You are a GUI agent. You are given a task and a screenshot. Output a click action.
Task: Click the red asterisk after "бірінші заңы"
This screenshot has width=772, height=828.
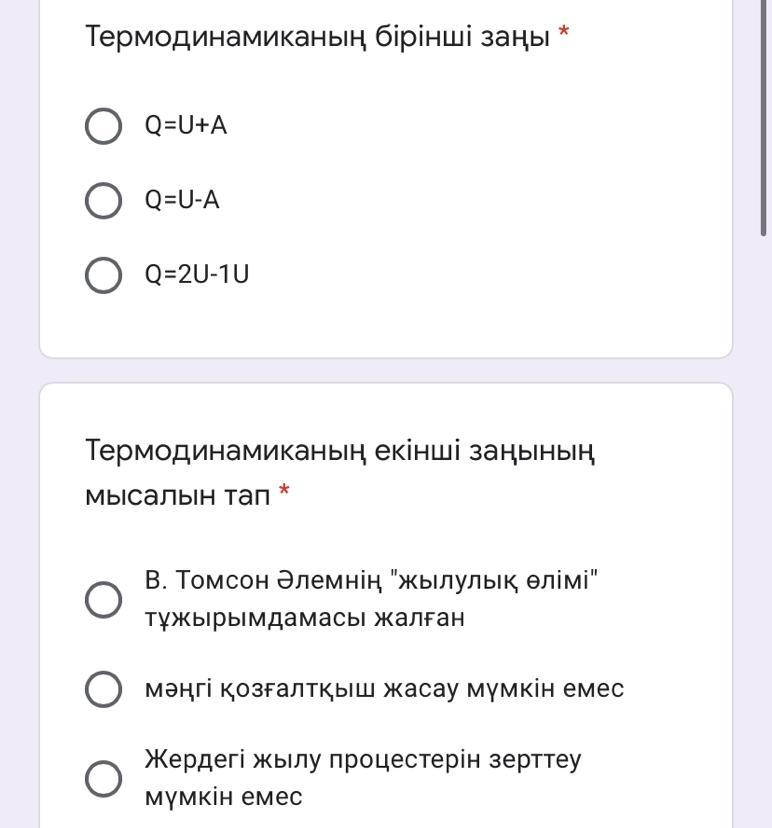pyautogui.click(x=564, y=35)
